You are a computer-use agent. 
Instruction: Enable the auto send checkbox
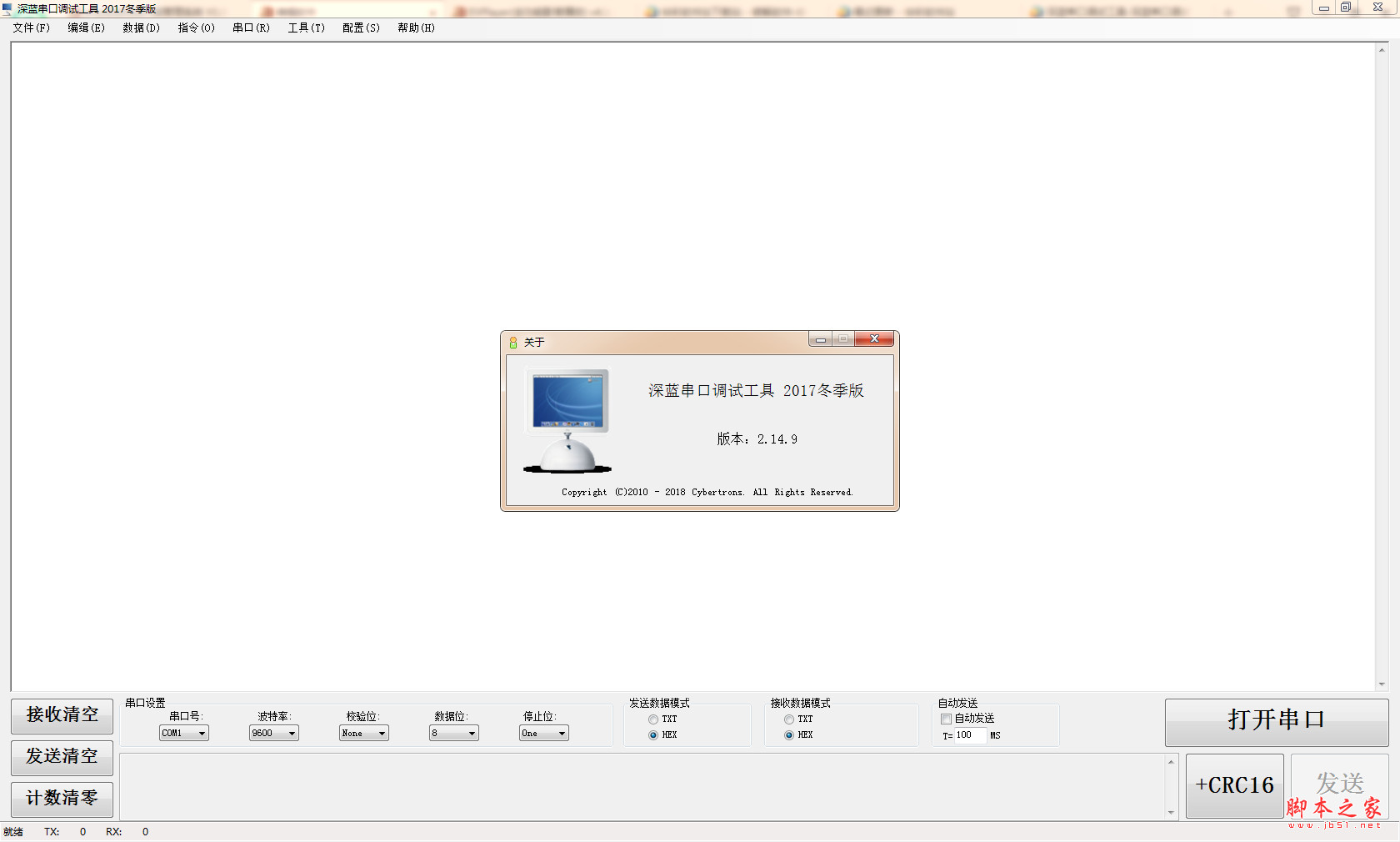coord(947,719)
